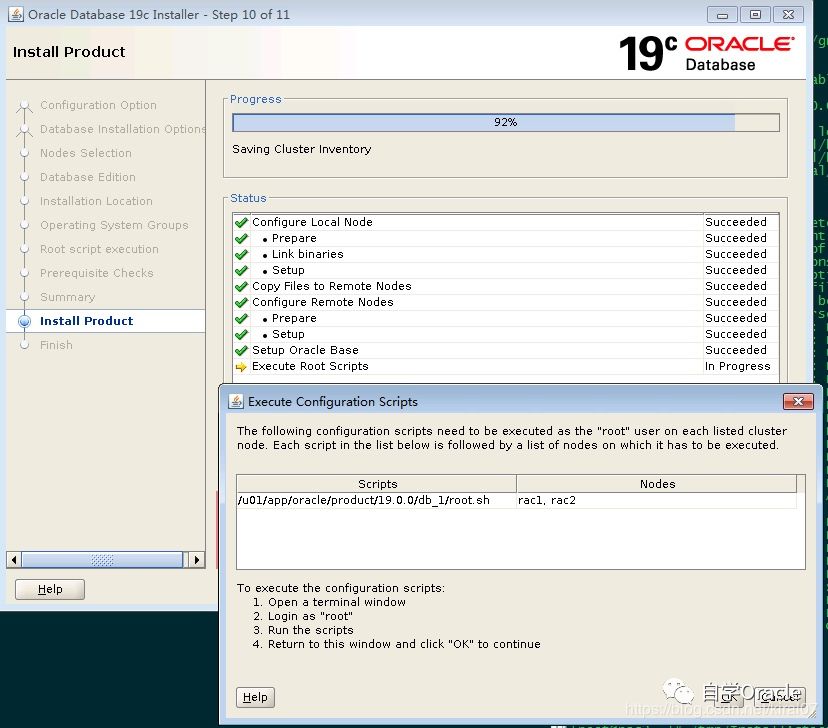Click green checkmark beside Configure Remote Nodes
Screen dimensions: 828x728
(x=241, y=302)
